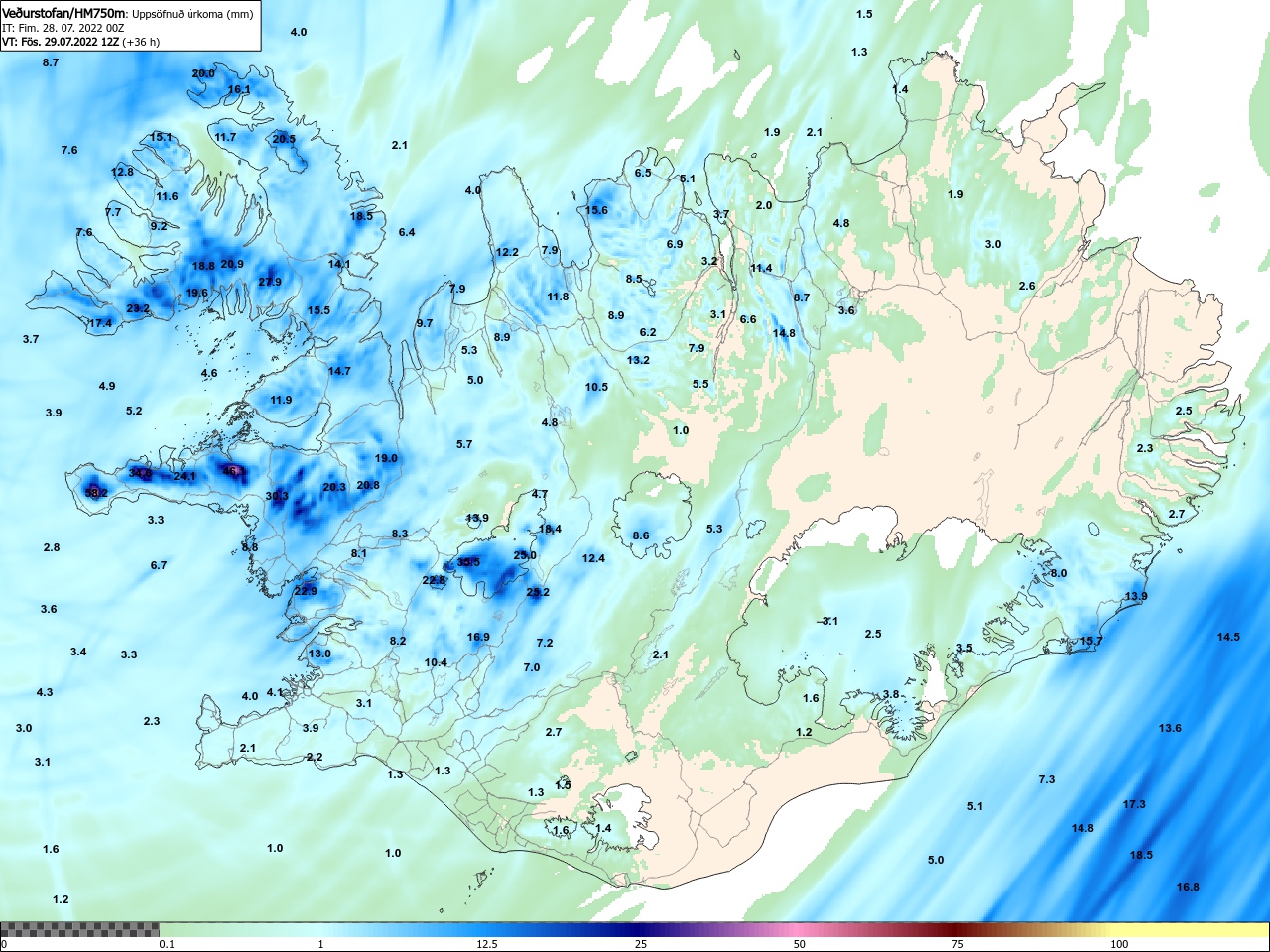This screenshot has width=1270, height=952.
Task: Select the 10.5 precipitation value
Action: (596, 387)
